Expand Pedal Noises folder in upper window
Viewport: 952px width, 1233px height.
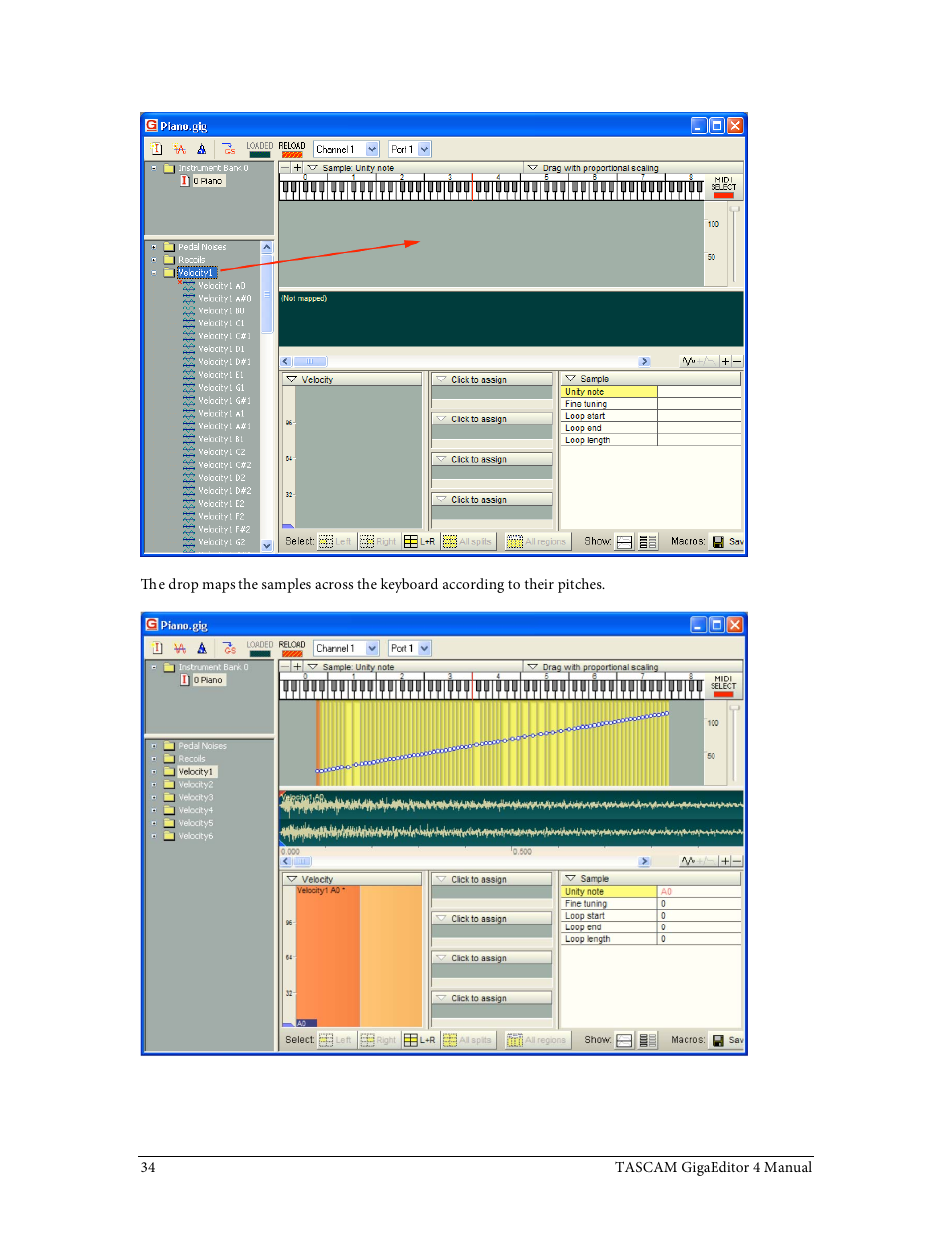154,247
